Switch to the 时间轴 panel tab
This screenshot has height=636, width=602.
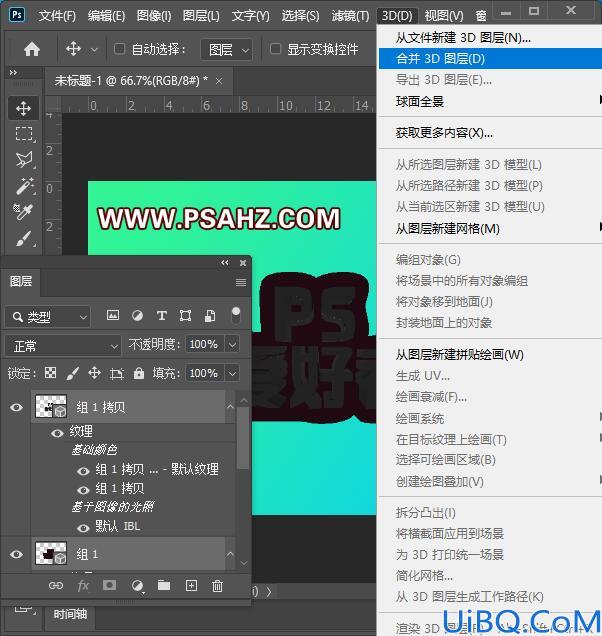[70, 614]
